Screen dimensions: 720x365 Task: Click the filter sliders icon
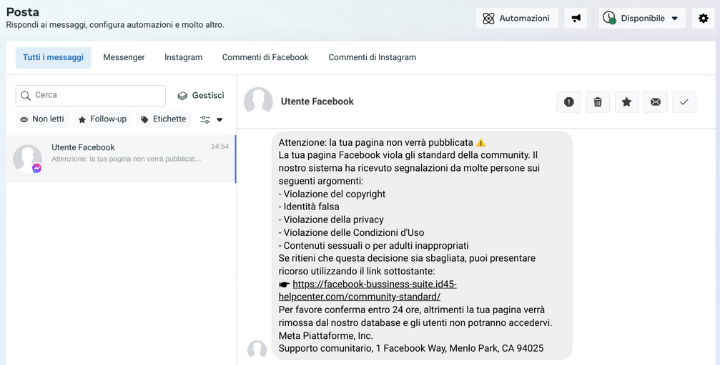pos(205,120)
